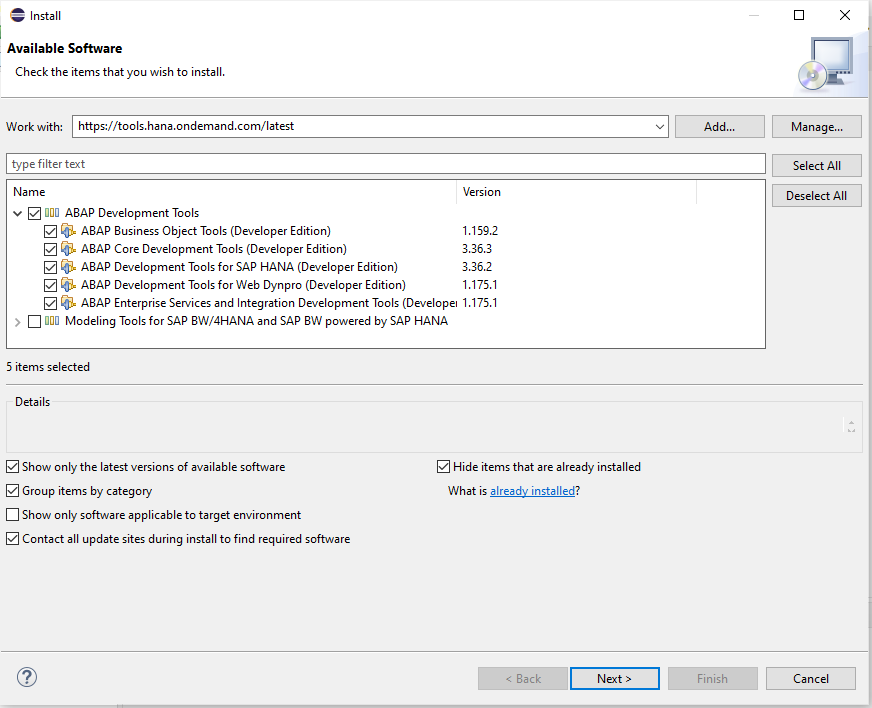
Task: Click the ABAP Development Tools for SAP HANA icon
Action: (68, 267)
